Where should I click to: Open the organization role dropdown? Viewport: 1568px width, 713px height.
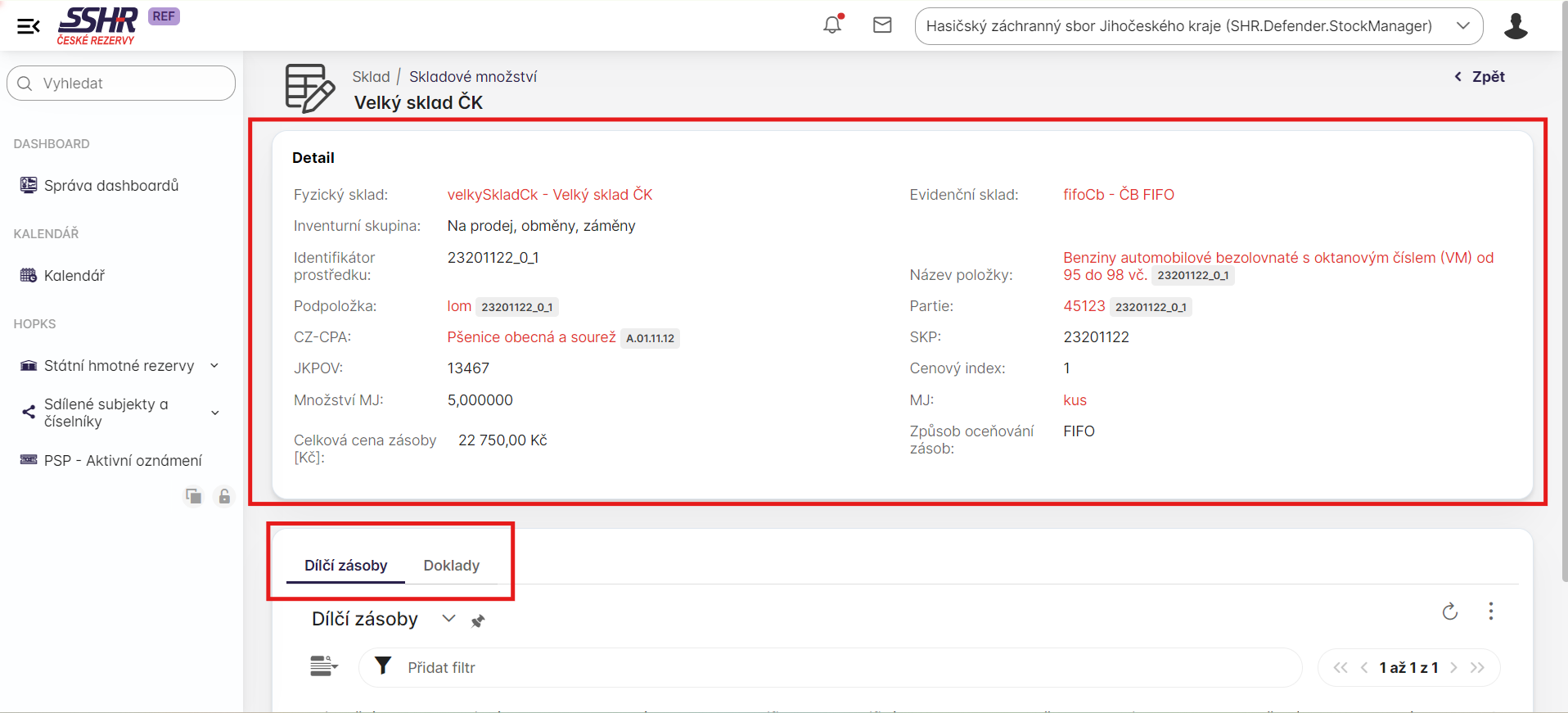[x=1198, y=26]
